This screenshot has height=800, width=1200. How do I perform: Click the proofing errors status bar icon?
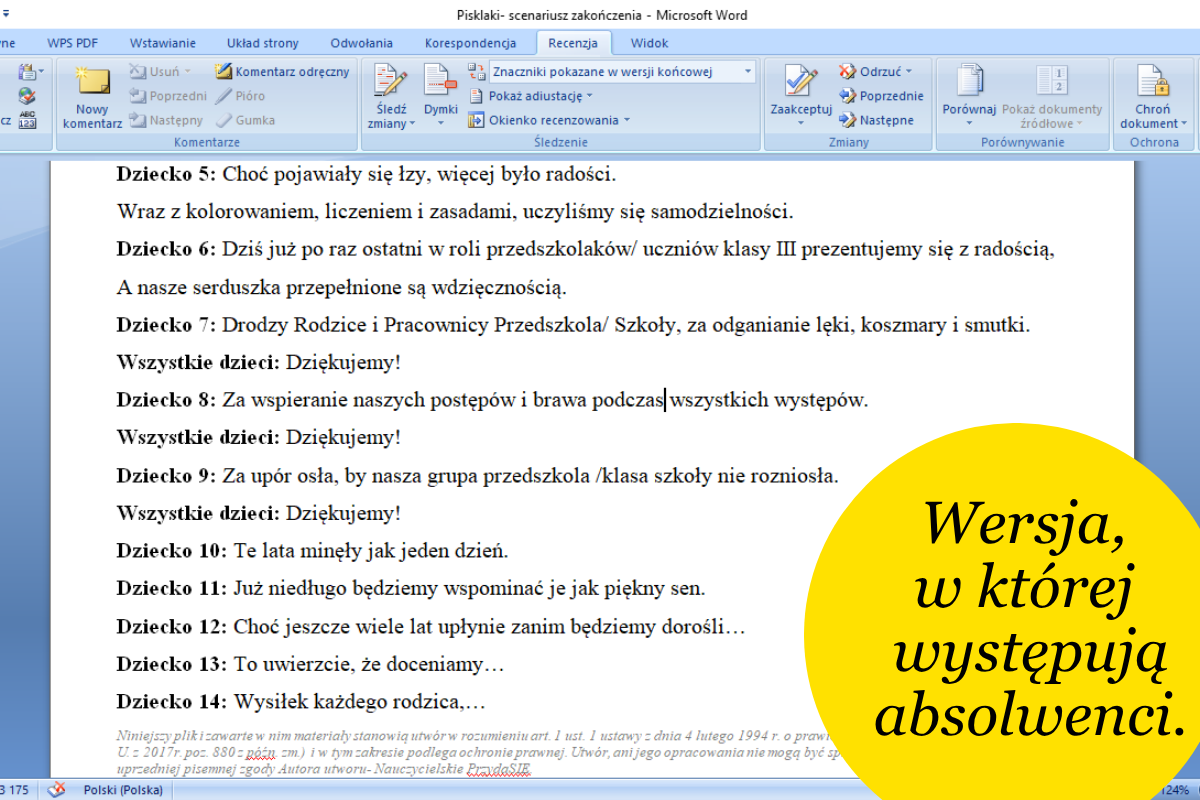(x=57, y=790)
